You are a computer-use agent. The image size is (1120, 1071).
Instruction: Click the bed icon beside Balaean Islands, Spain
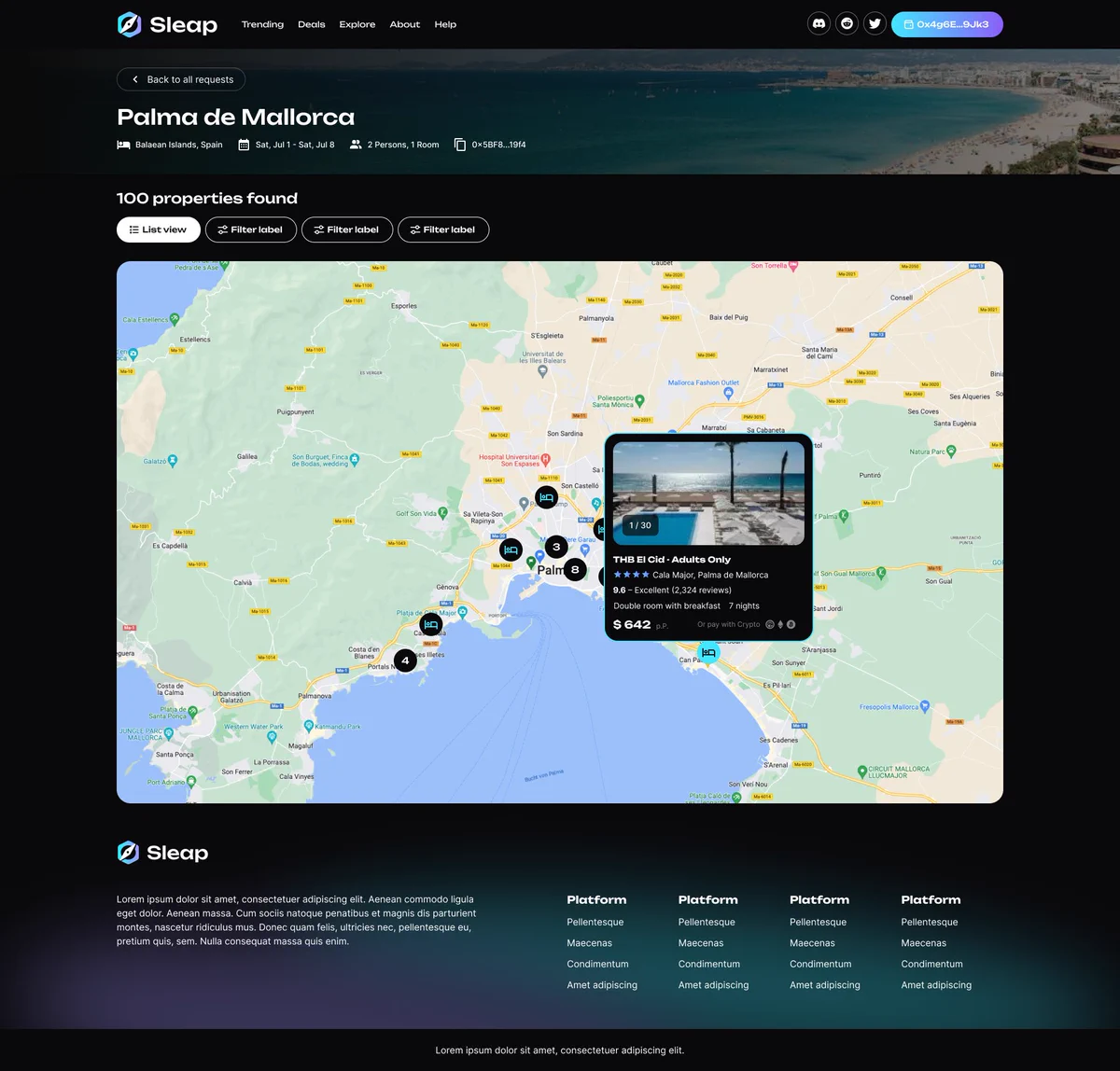coord(123,145)
